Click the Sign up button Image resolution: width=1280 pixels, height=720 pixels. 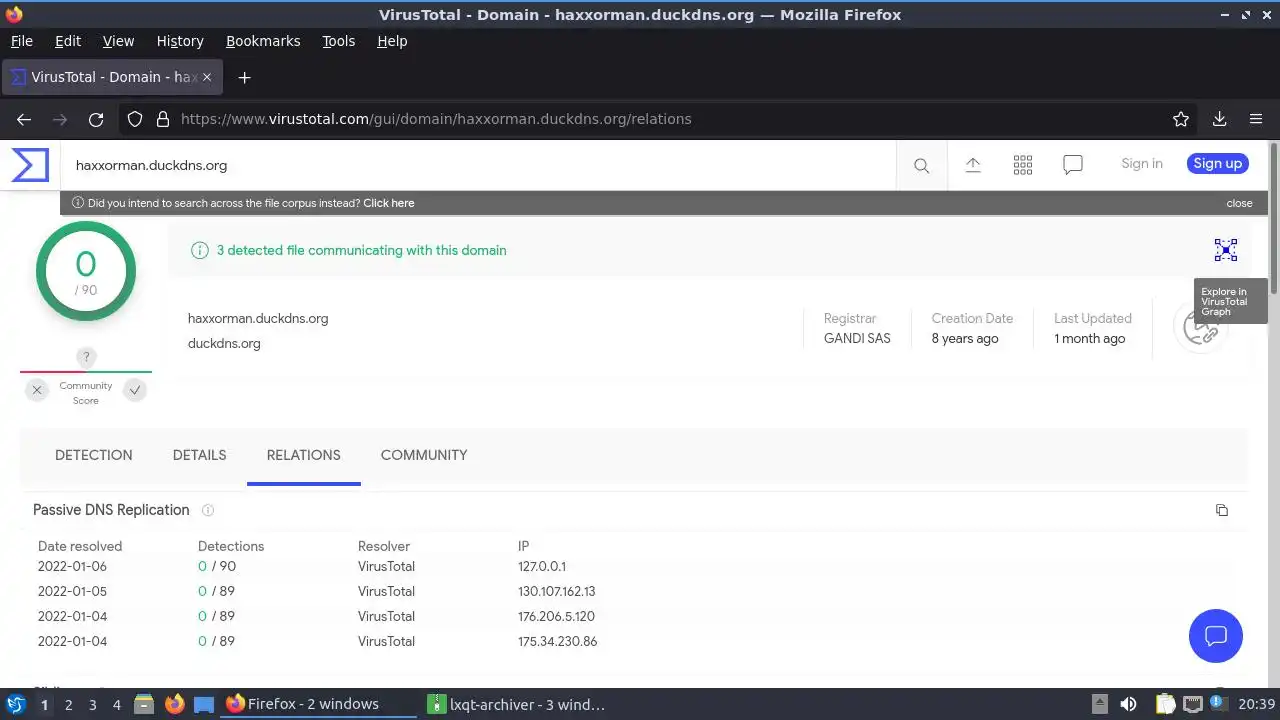1217,164
